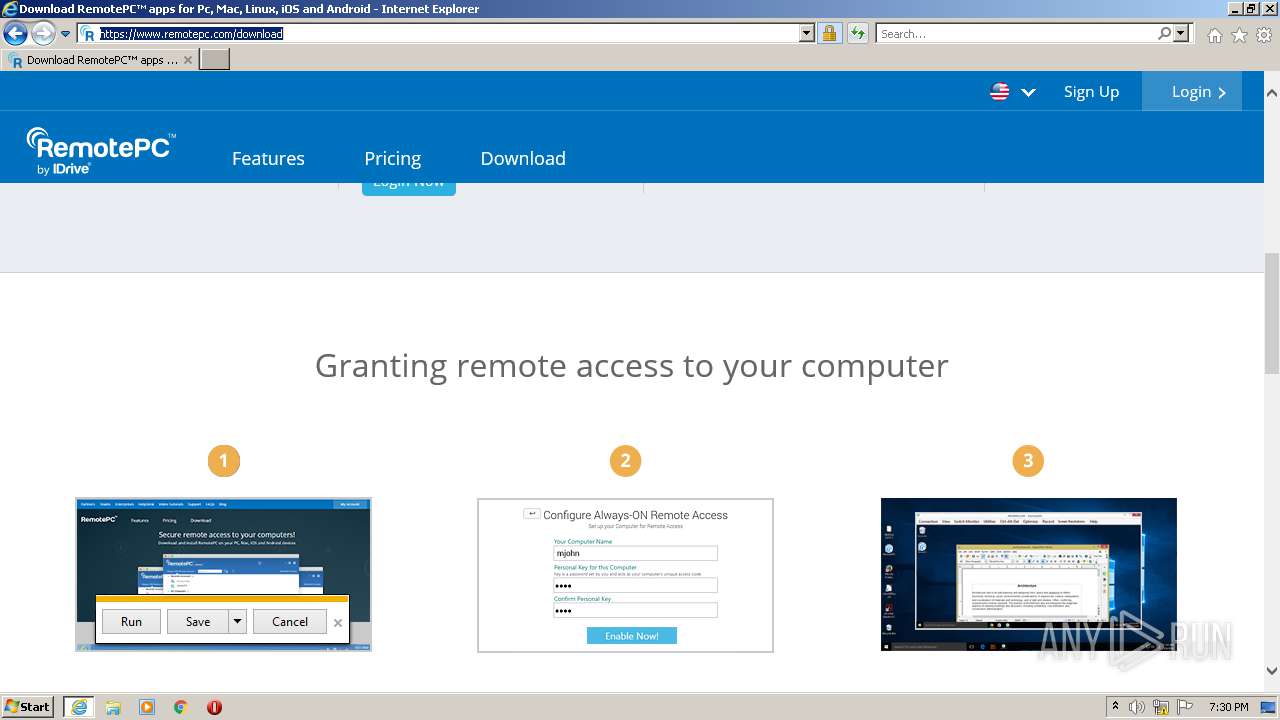Click the US flag language icon
Screen dimensions: 1280x720
tap(999, 92)
